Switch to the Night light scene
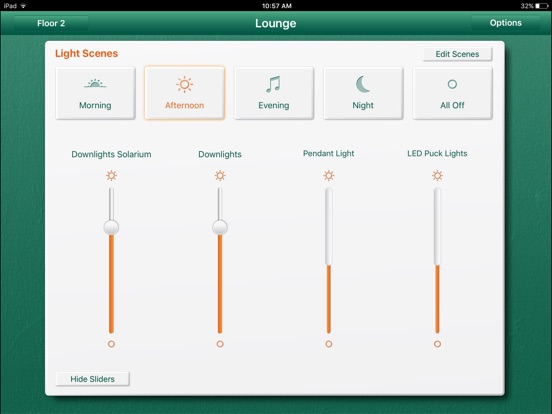 [363, 93]
